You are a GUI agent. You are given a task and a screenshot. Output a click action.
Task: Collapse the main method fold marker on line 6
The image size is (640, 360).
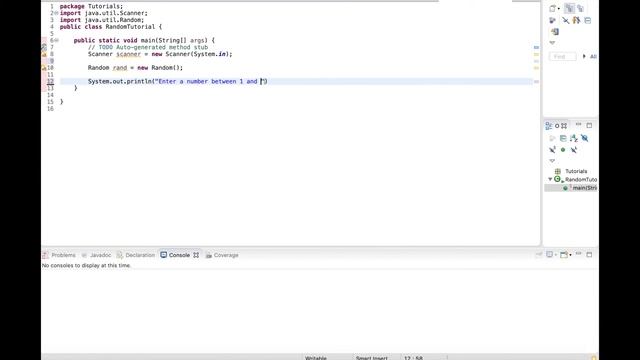56,40
